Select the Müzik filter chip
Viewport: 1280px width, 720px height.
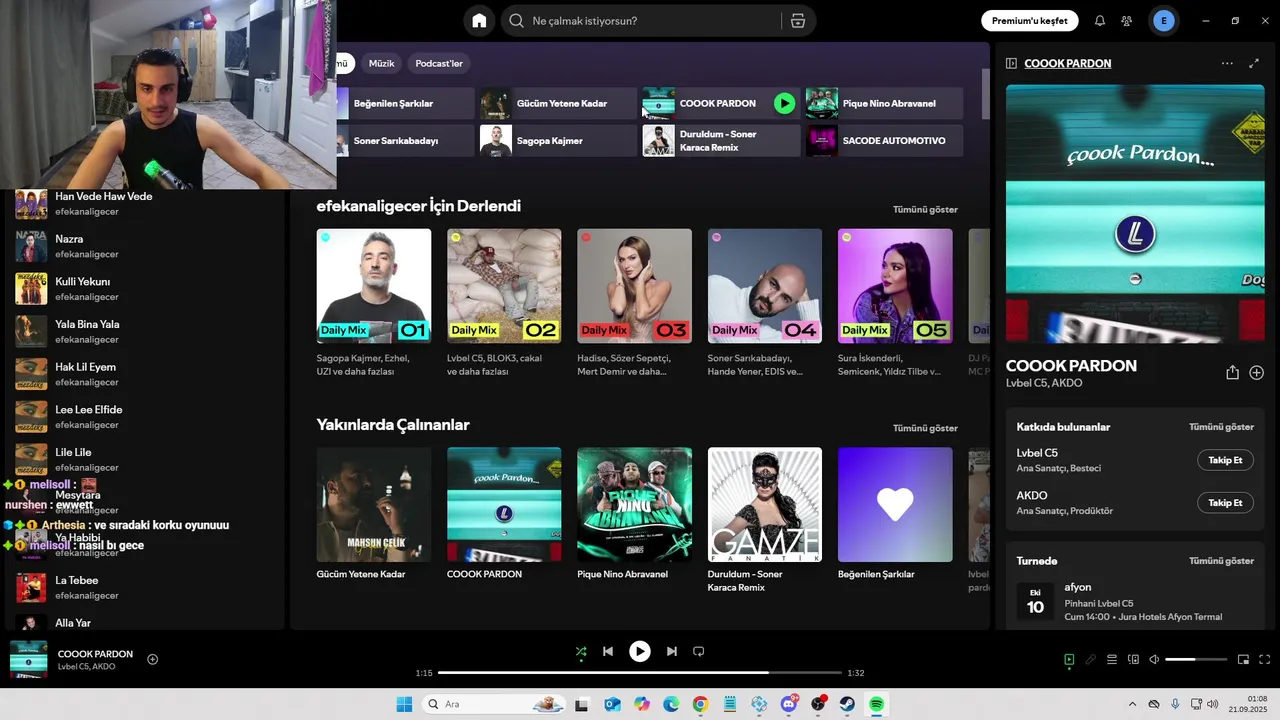[x=381, y=63]
